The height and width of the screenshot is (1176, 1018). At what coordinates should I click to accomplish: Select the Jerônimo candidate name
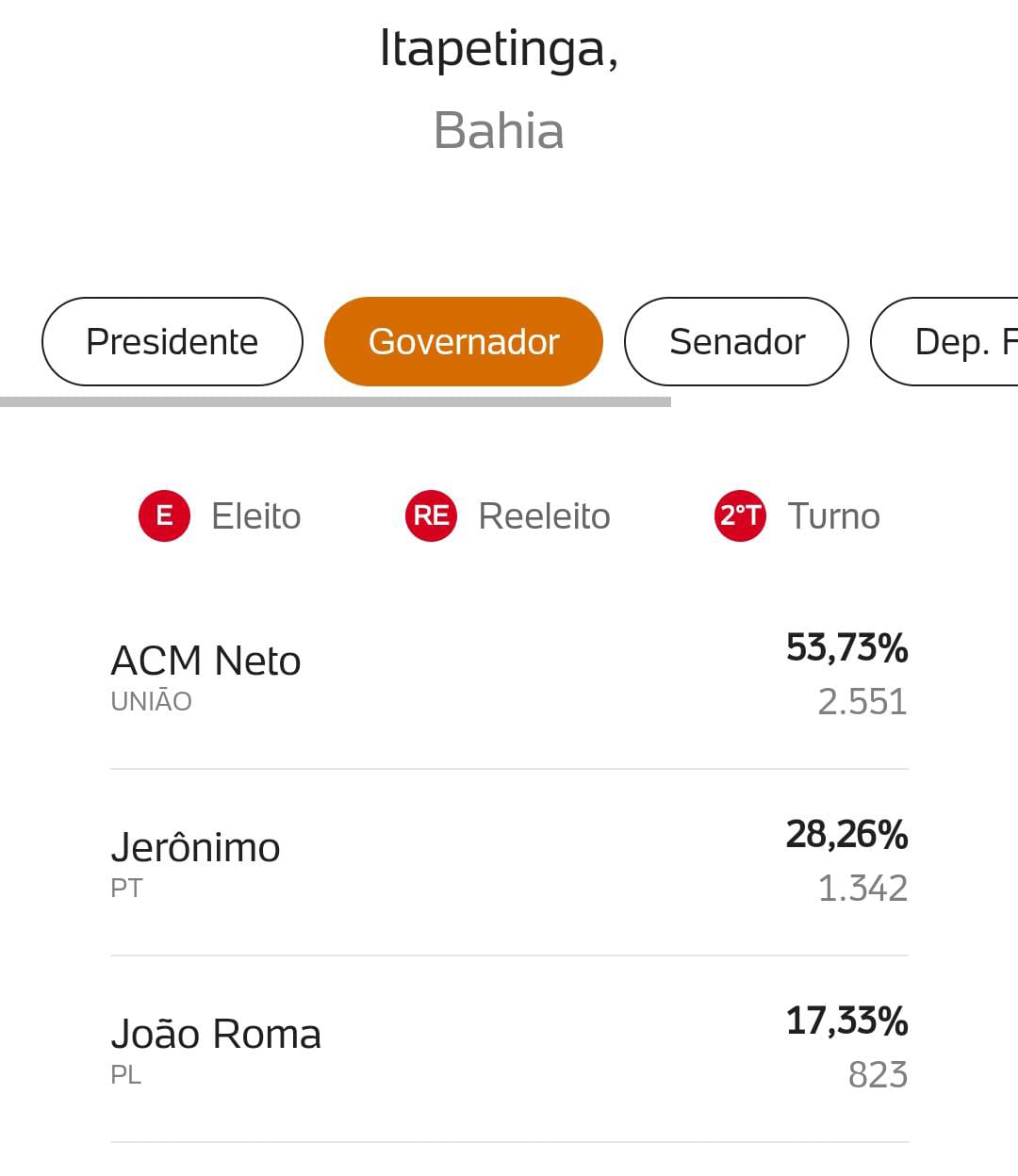coord(195,847)
